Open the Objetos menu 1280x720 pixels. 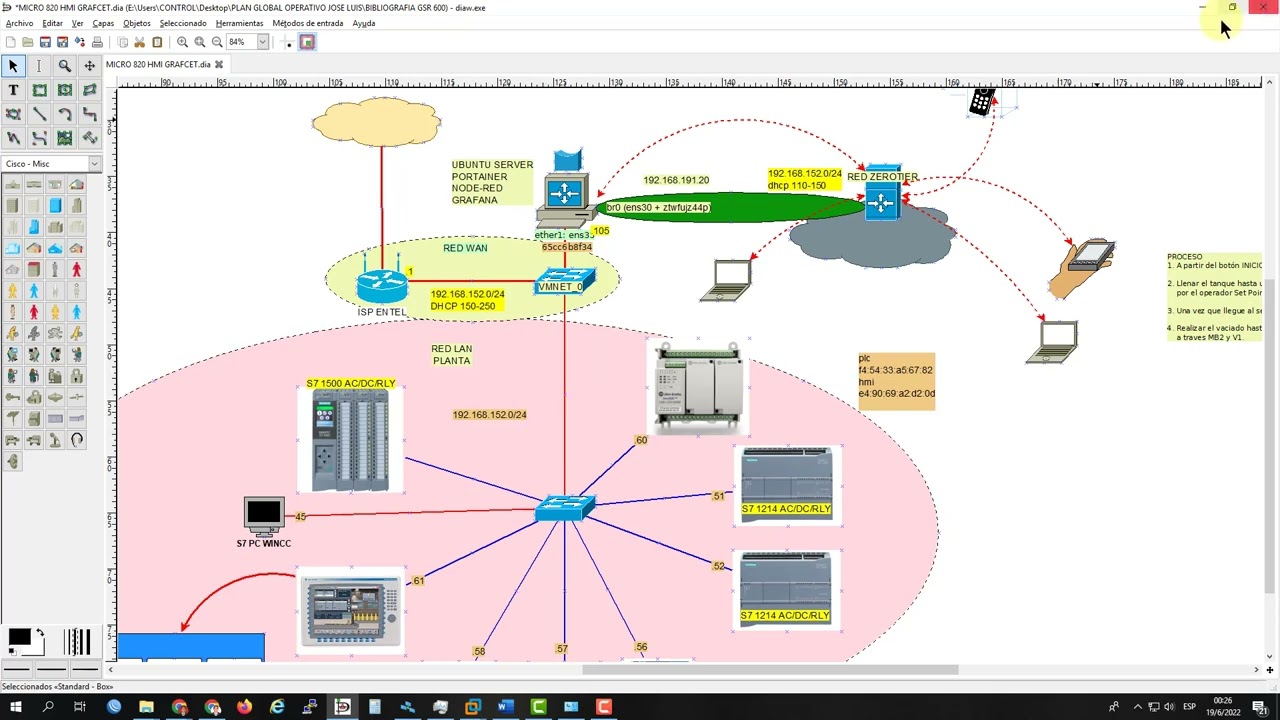coord(137,23)
